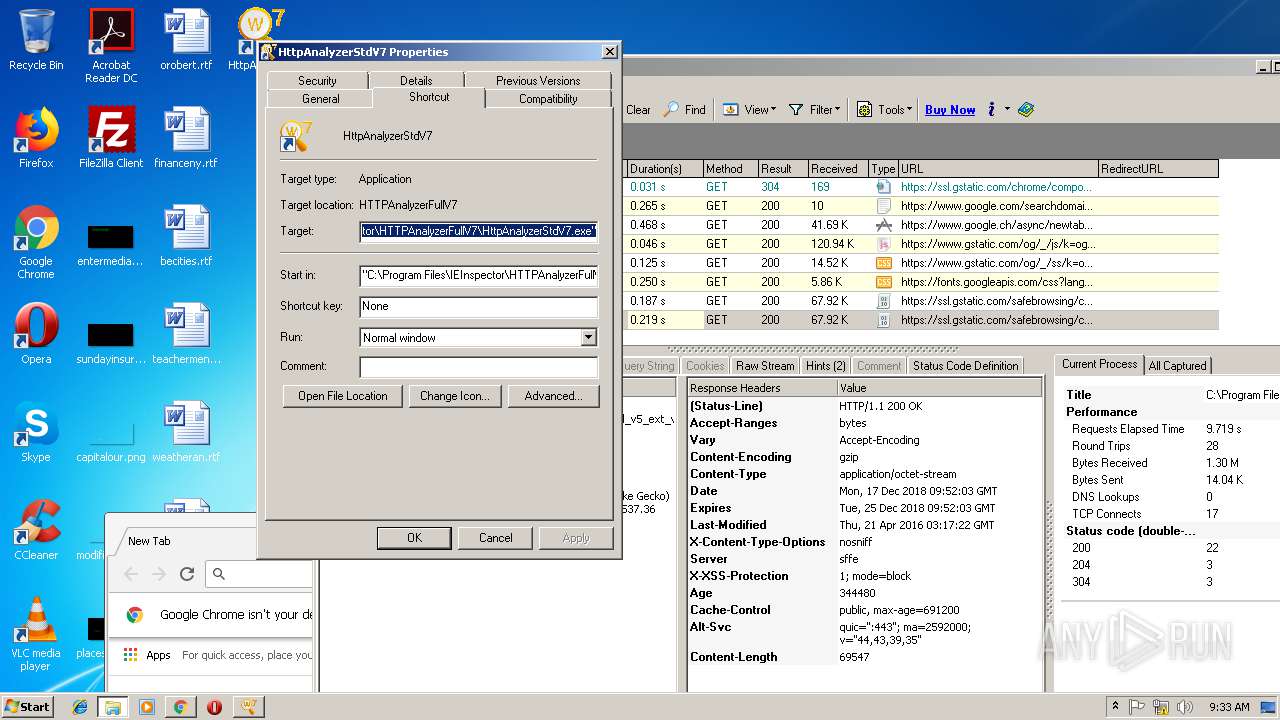Screen dimensions: 1280x720
Task: Expand the View dropdown arrow
Action: (774, 110)
